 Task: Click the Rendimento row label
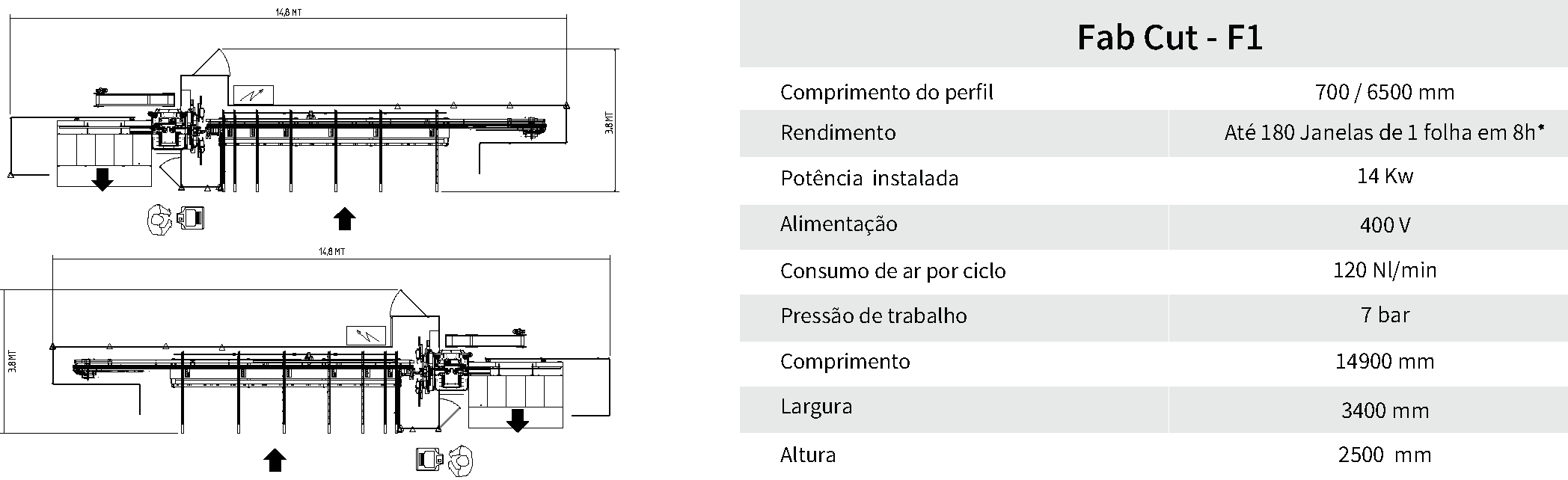[x=838, y=132]
